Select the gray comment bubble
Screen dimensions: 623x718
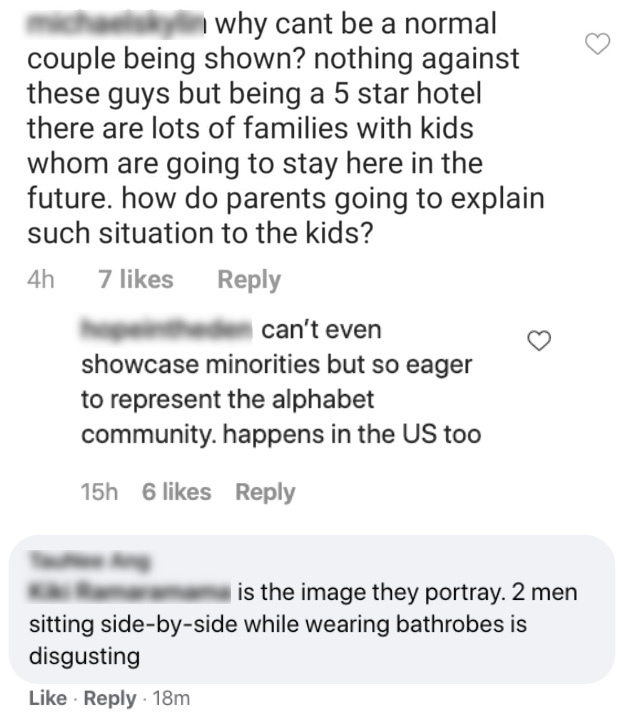312,609
